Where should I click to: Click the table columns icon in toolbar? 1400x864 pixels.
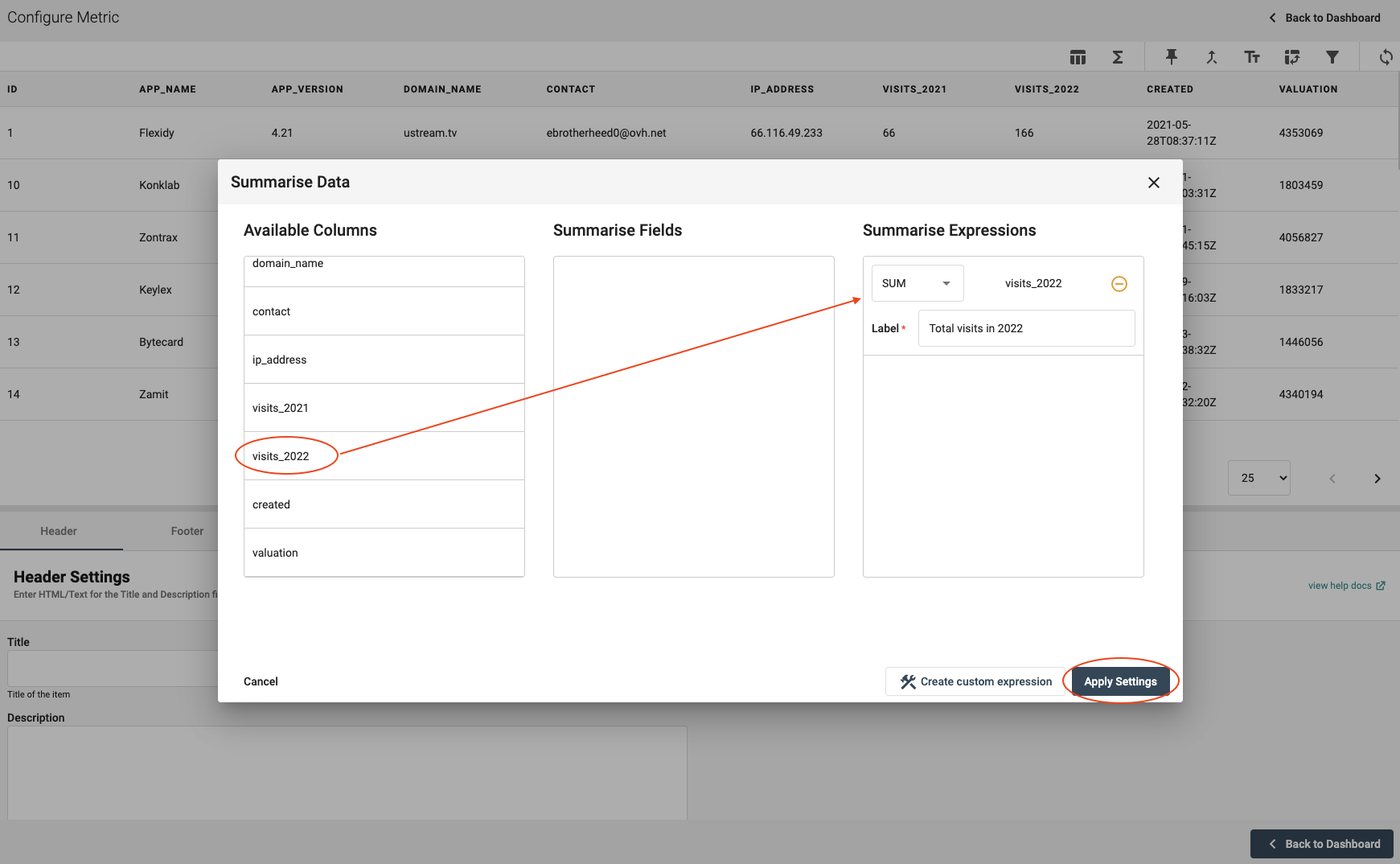(1078, 57)
